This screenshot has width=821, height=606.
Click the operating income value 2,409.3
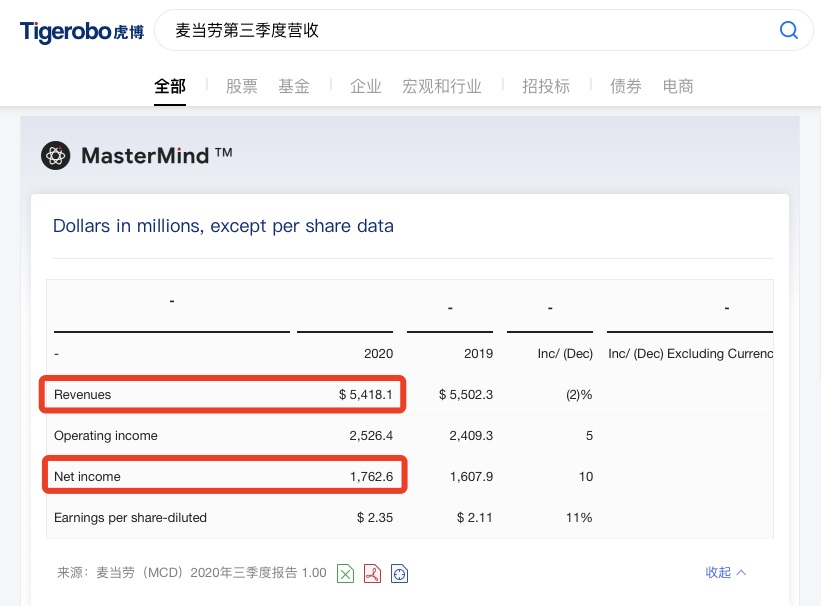click(471, 435)
